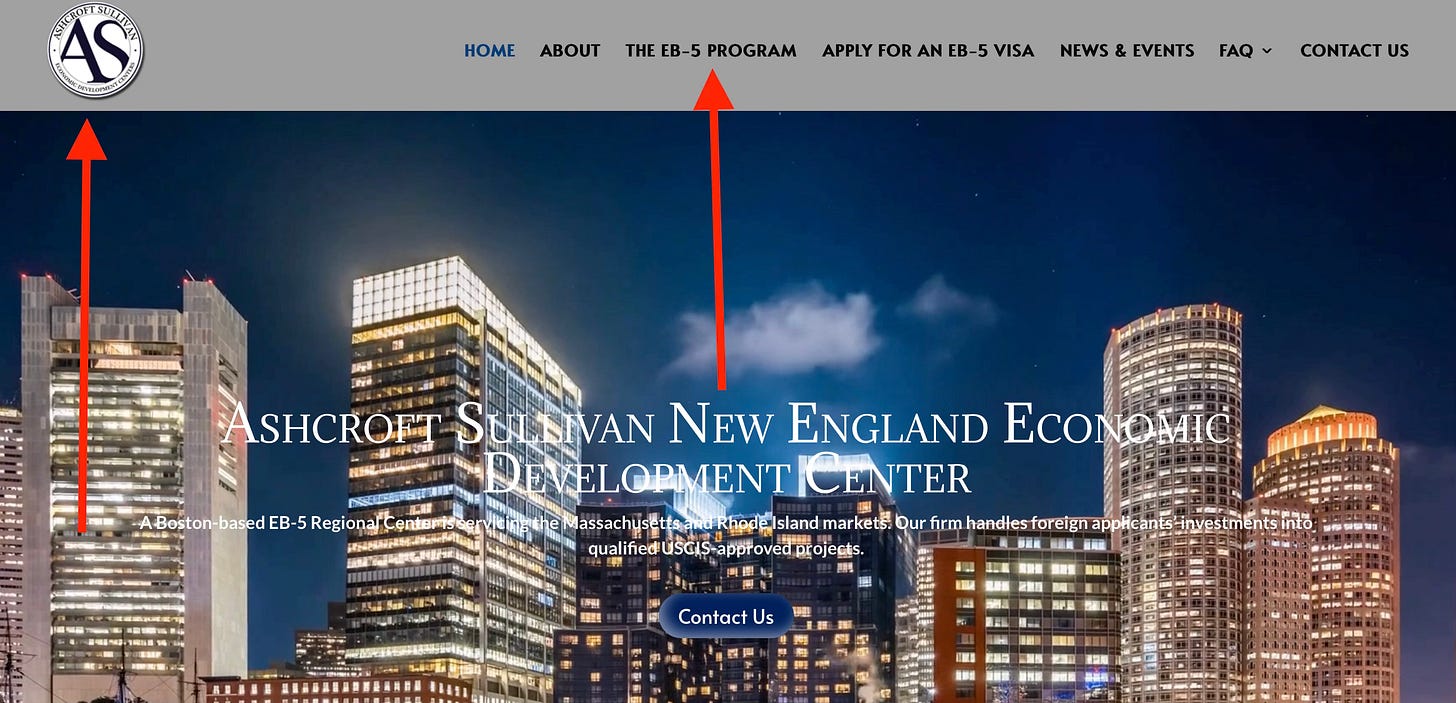Open CONTACT US in the header
This screenshot has height=703, width=1456.
click(1355, 50)
